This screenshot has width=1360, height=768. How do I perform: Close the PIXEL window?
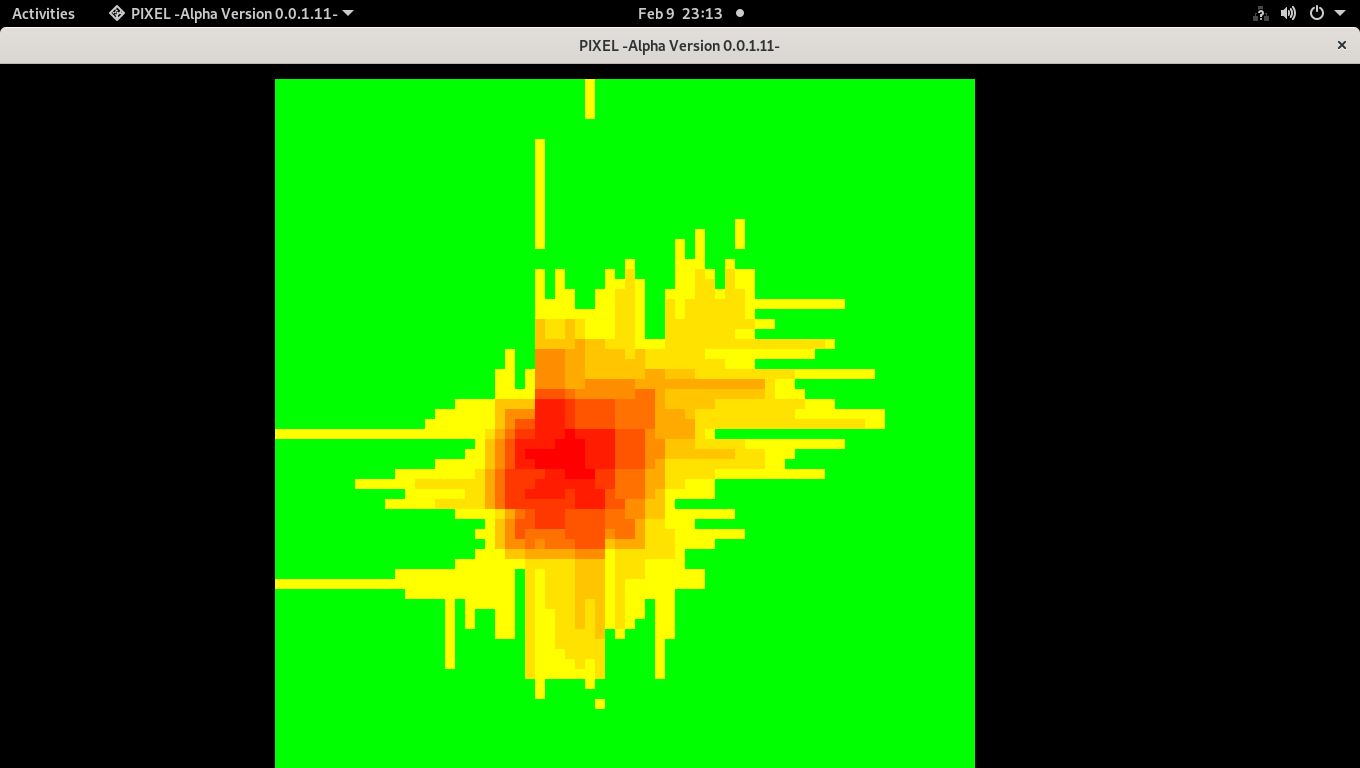pyautogui.click(x=1342, y=45)
